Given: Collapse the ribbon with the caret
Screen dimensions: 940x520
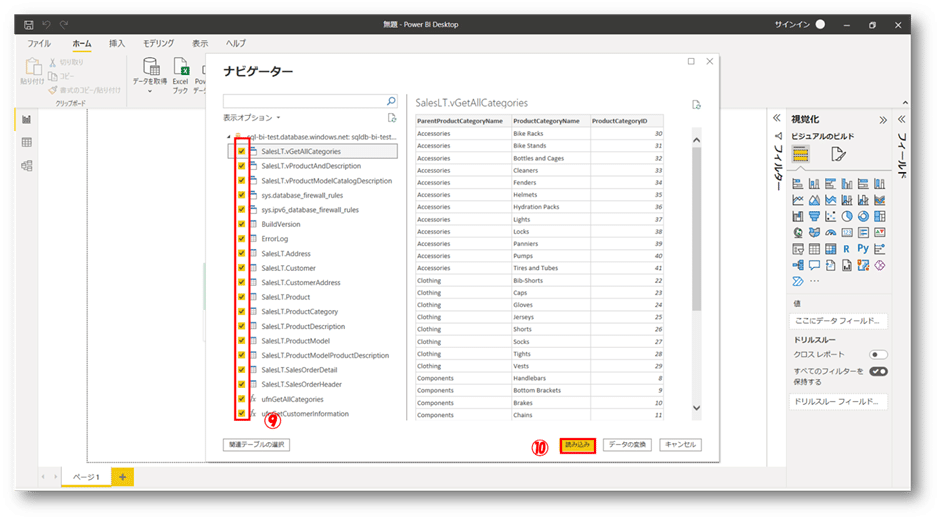Looking at the screenshot, I should coord(905,103).
